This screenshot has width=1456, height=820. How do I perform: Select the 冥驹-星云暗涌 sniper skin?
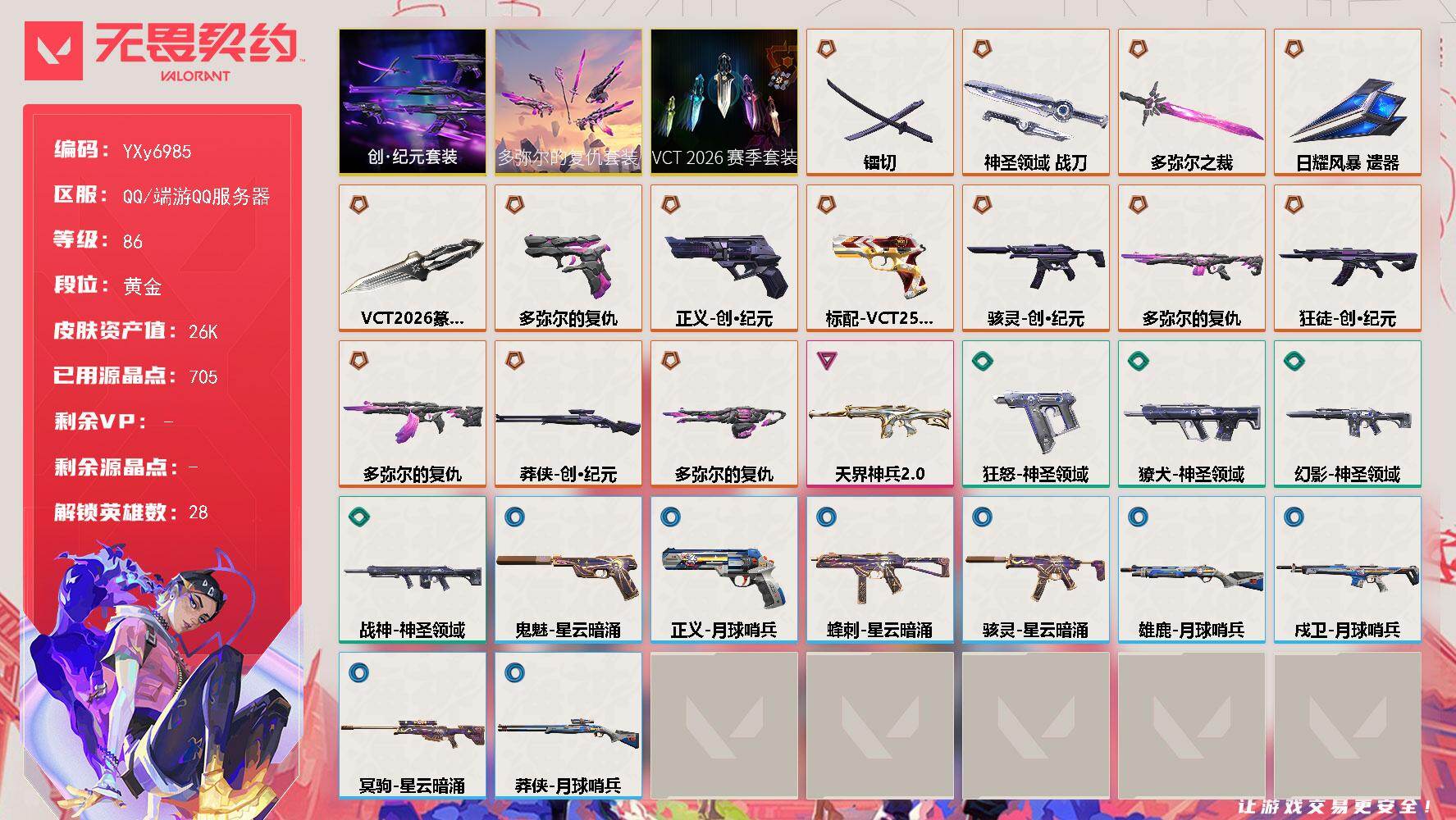[413, 725]
